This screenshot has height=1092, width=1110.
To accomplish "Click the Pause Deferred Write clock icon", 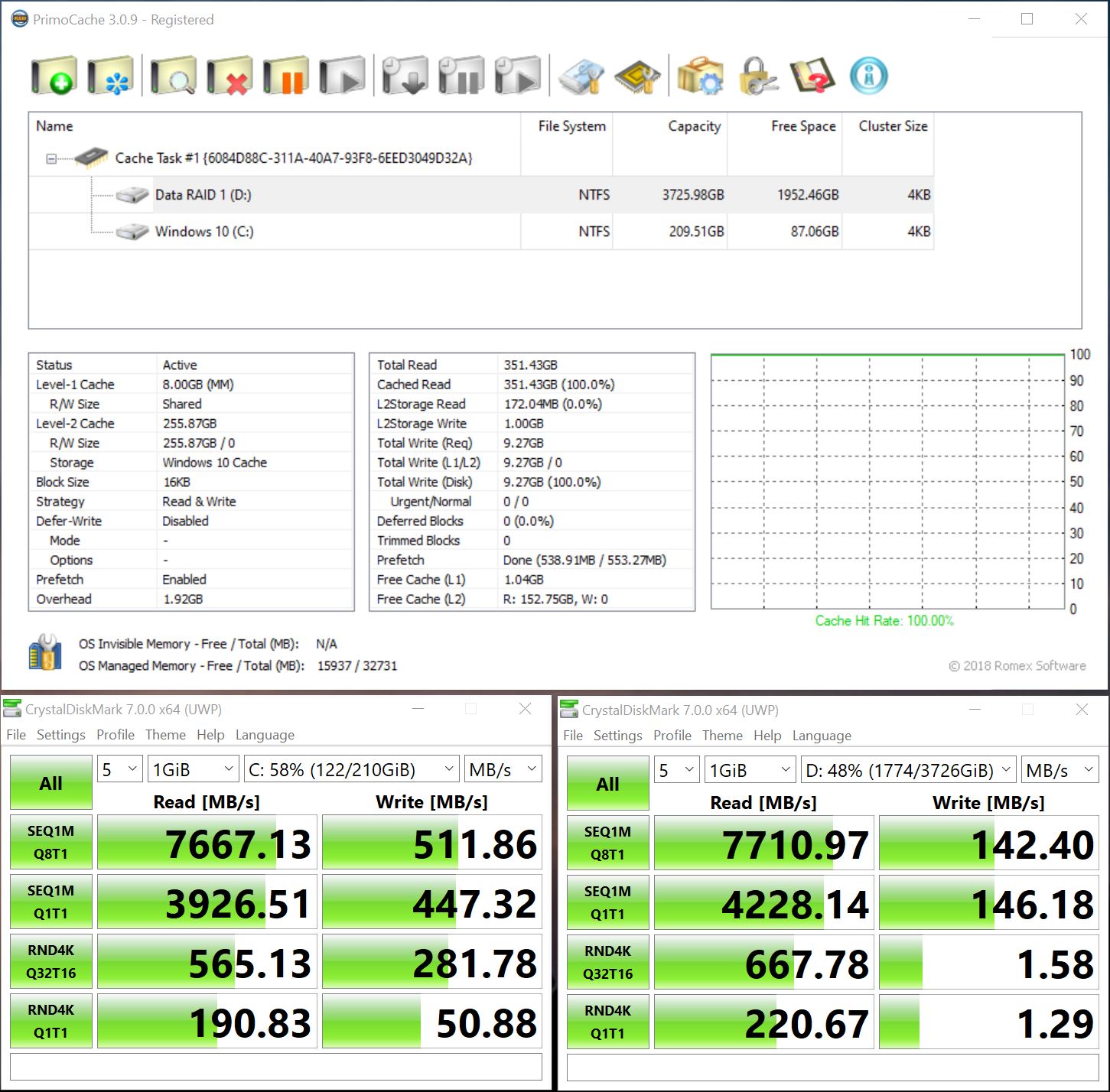I will point(461,76).
